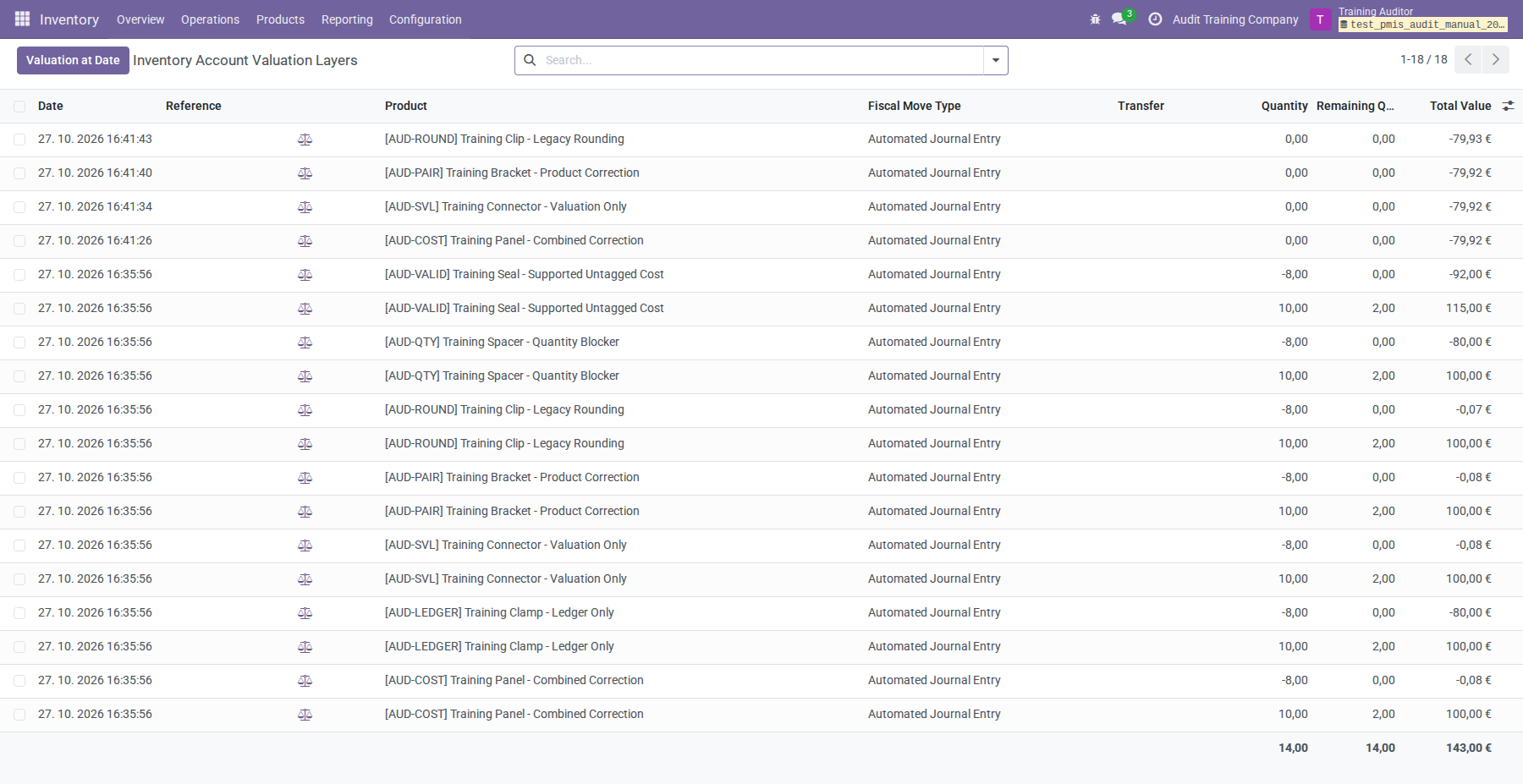Select checkbox of last Combined Correction row
This screenshot has width=1523, height=784.
pos(19,715)
